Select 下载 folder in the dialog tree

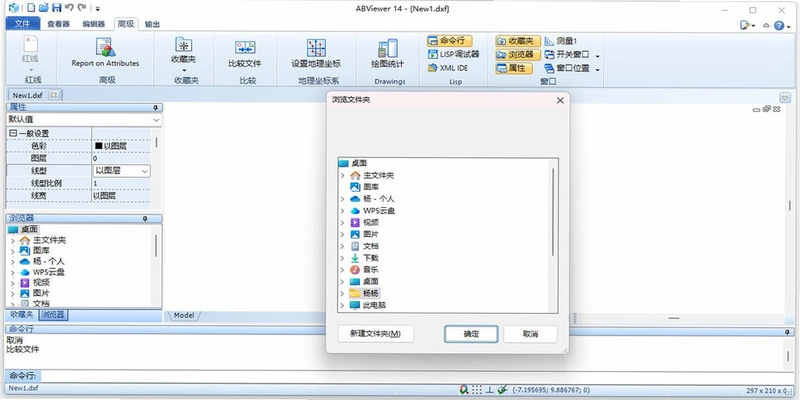point(371,258)
